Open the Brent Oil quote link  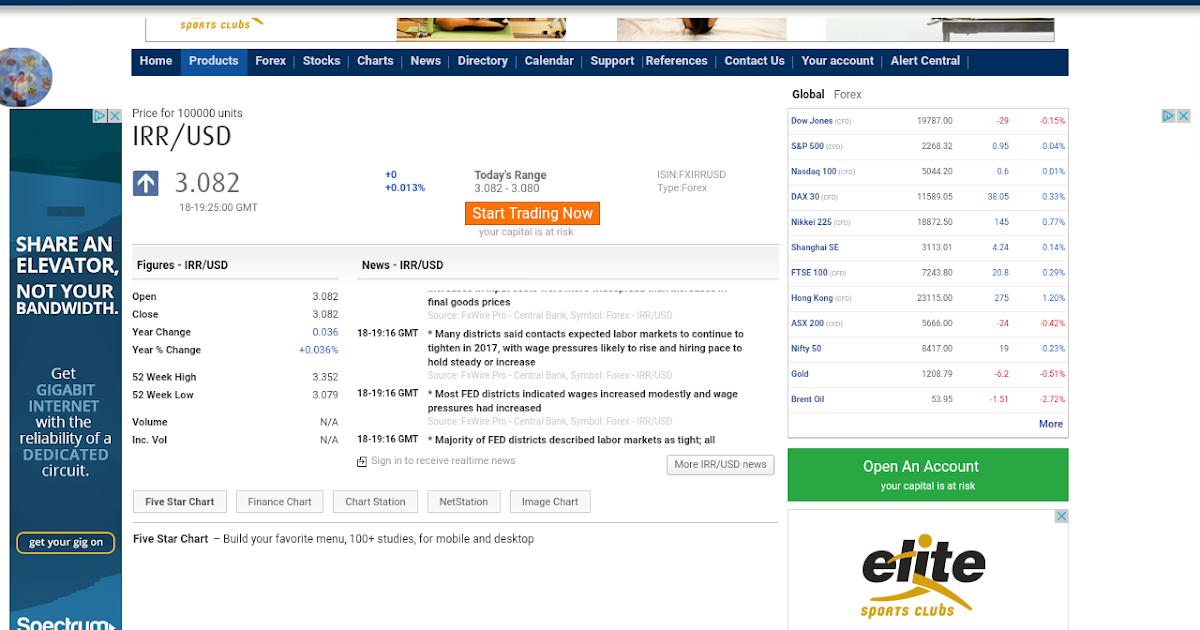[x=807, y=399]
